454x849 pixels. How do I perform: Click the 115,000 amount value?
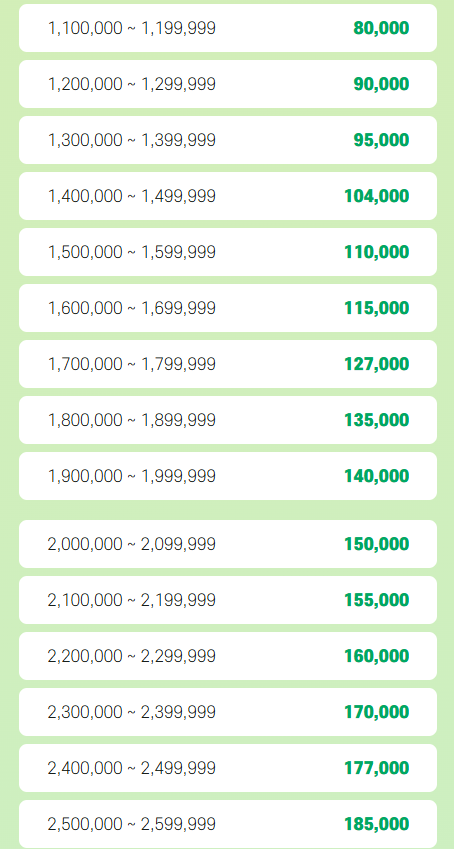pyautogui.click(x=377, y=308)
